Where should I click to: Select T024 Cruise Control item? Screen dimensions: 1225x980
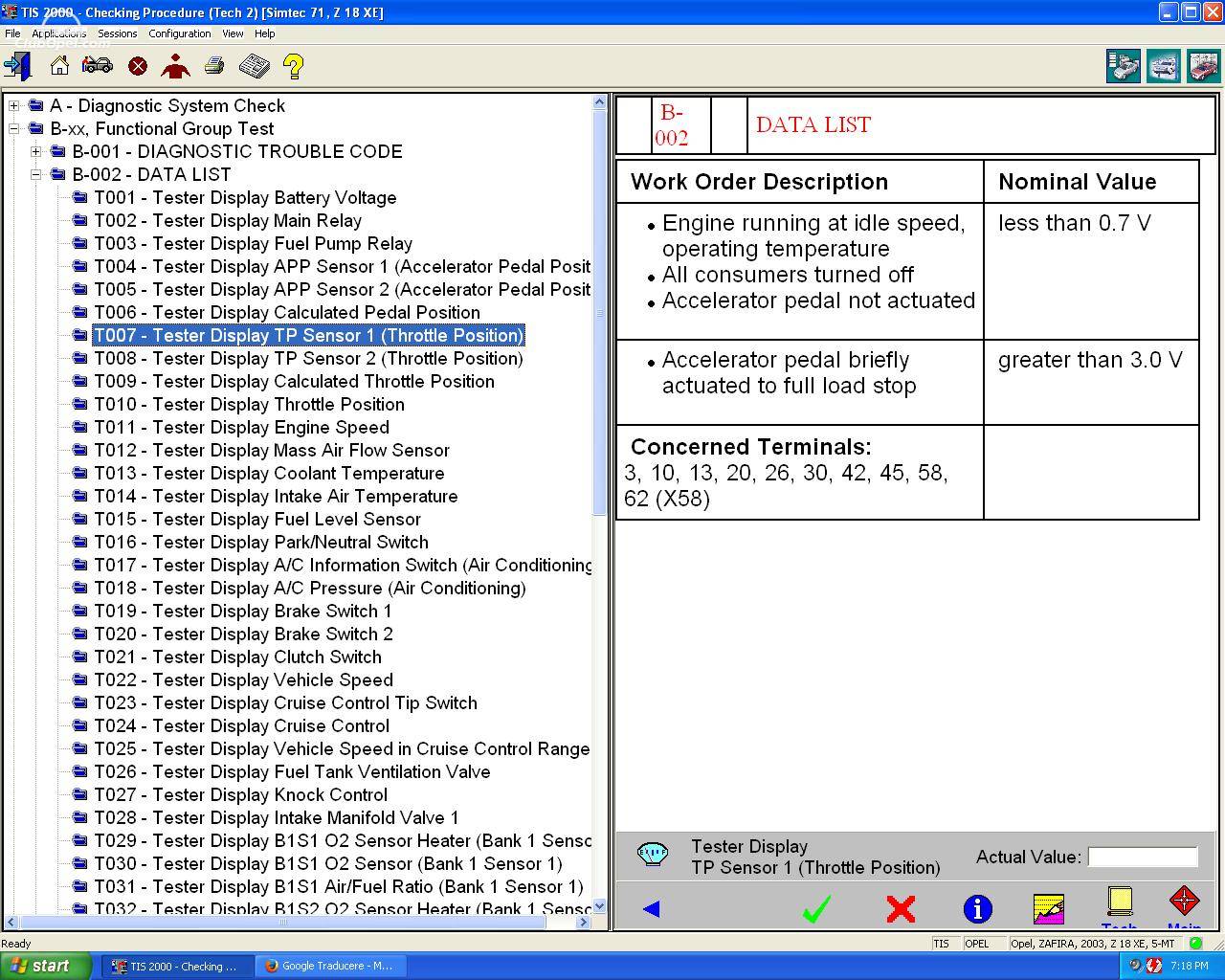tap(241, 725)
